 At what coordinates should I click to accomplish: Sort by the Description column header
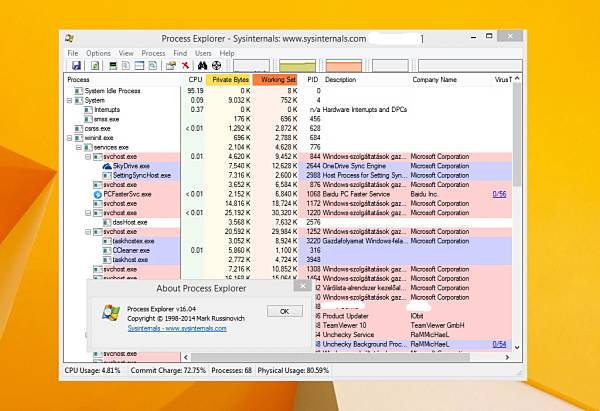click(x=365, y=80)
